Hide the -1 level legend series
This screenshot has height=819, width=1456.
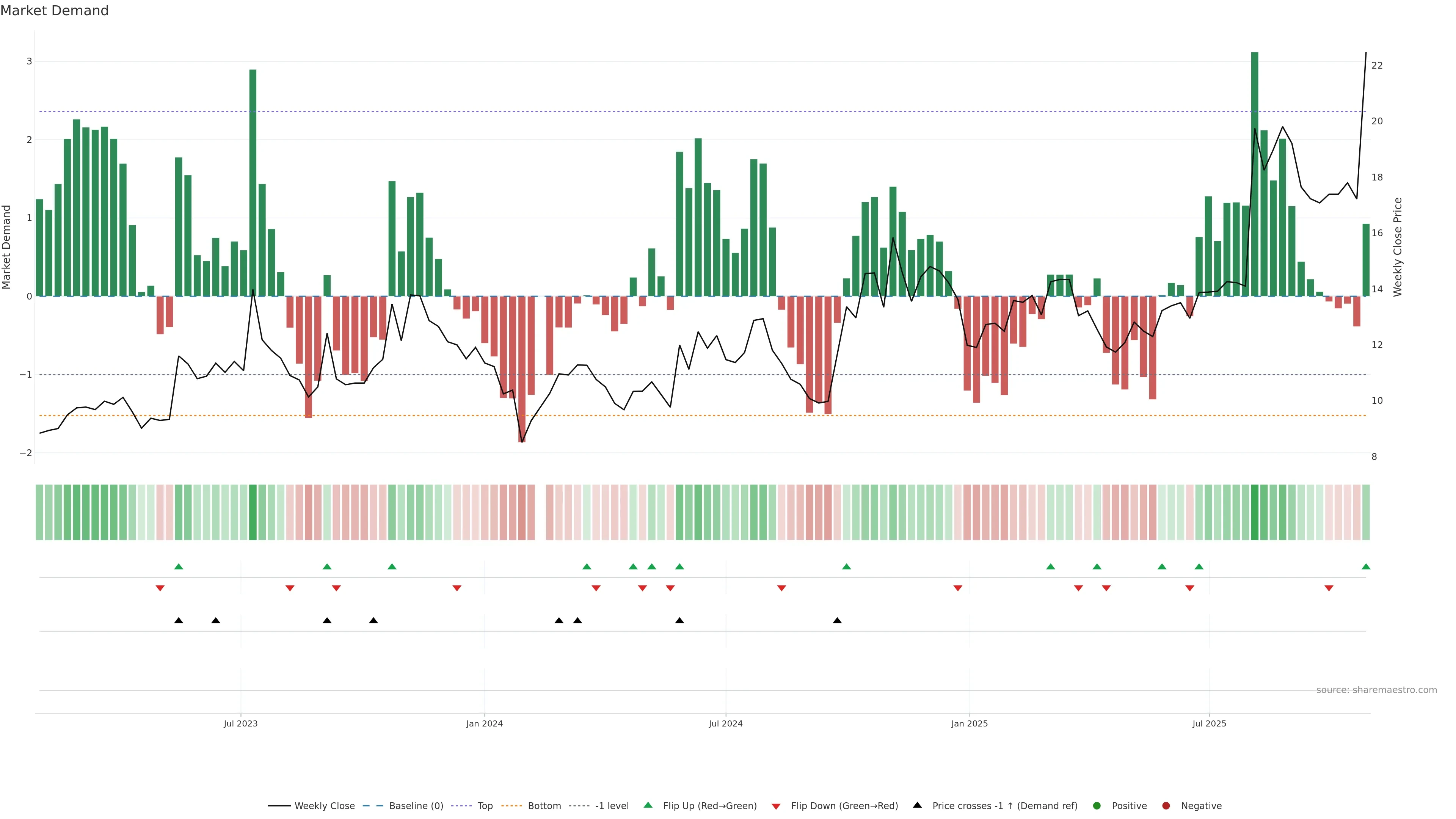[x=612, y=805]
